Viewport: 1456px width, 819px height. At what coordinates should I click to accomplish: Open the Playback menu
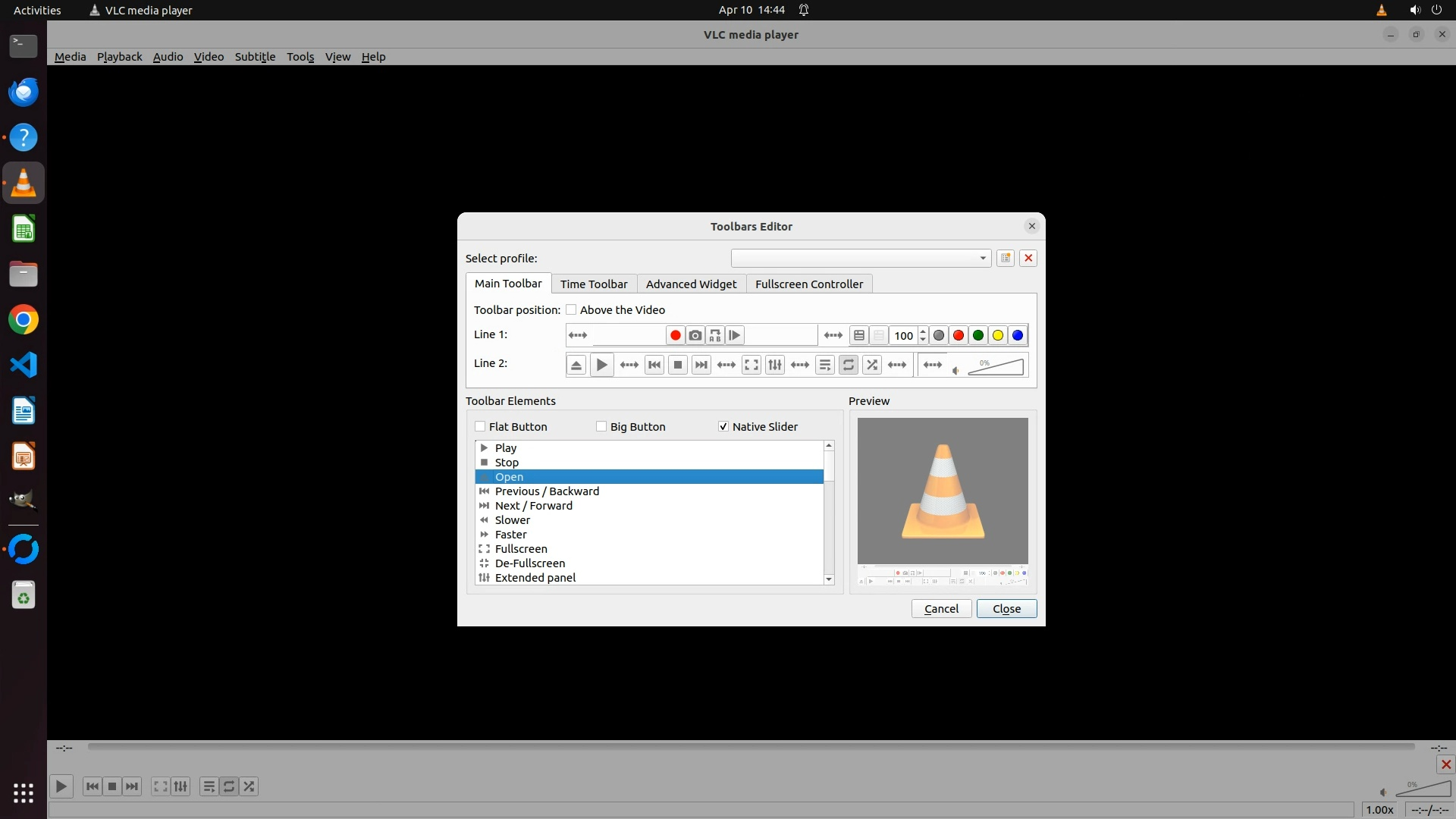[119, 57]
